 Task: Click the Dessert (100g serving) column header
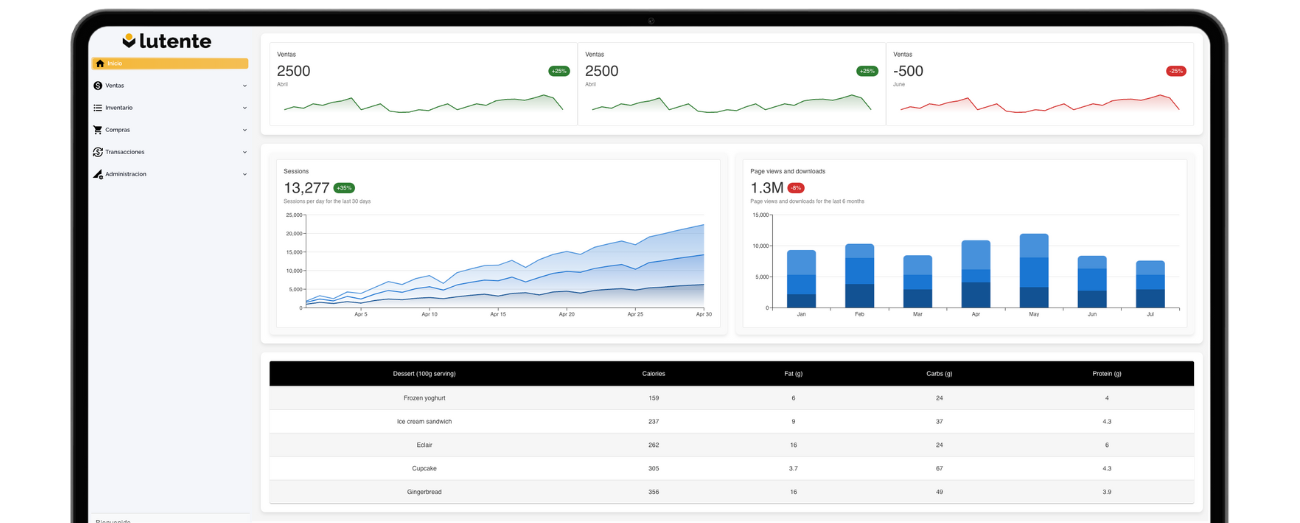tap(424, 374)
